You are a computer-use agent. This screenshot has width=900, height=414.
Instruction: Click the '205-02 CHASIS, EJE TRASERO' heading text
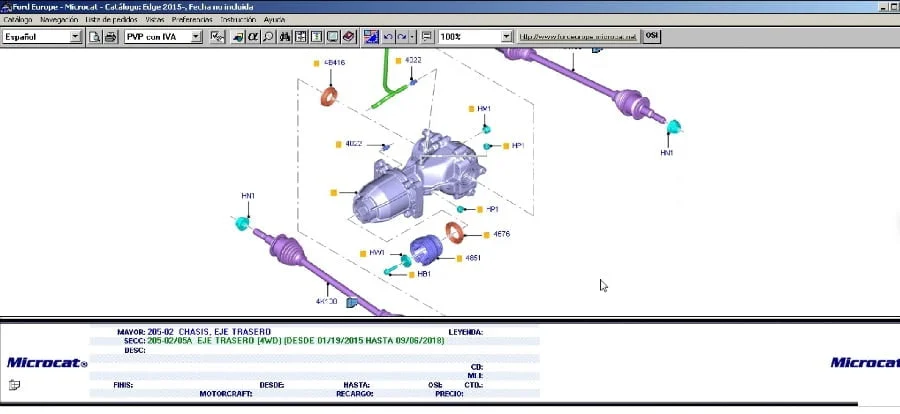coord(209,332)
